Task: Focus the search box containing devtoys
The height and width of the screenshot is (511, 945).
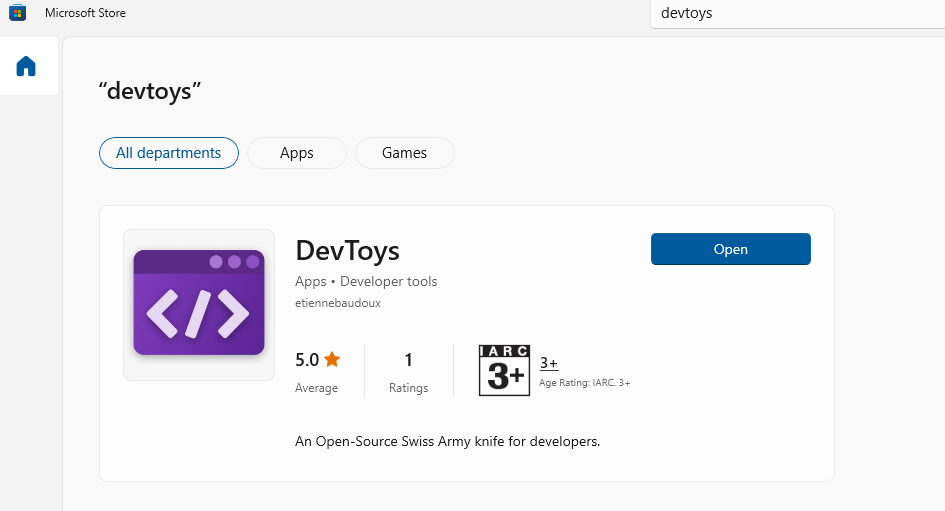Action: point(798,13)
